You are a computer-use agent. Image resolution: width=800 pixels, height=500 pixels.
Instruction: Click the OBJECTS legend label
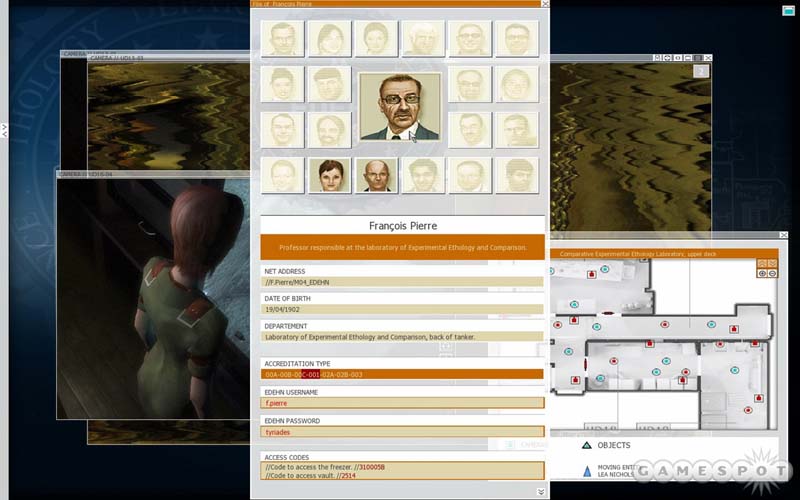(x=614, y=445)
